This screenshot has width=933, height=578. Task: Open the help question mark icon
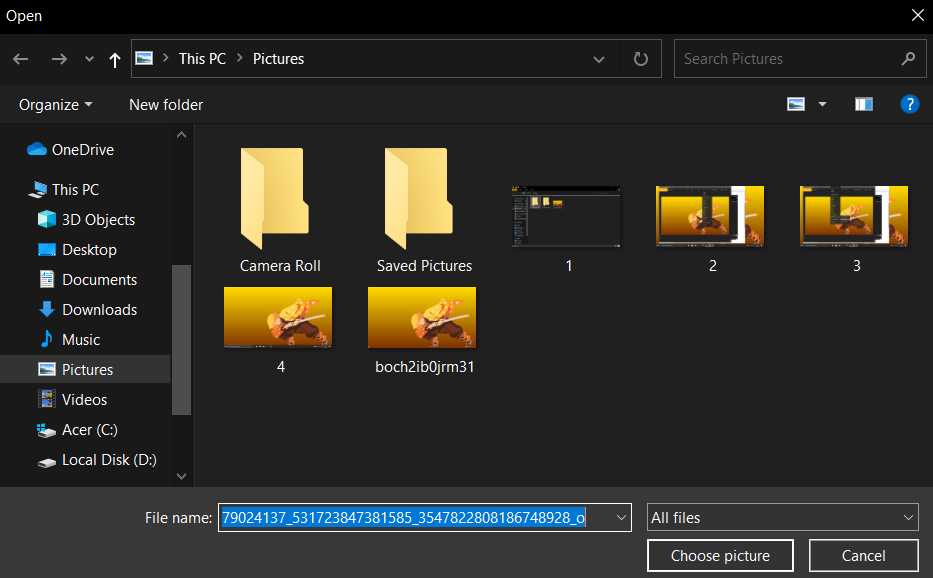click(909, 104)
